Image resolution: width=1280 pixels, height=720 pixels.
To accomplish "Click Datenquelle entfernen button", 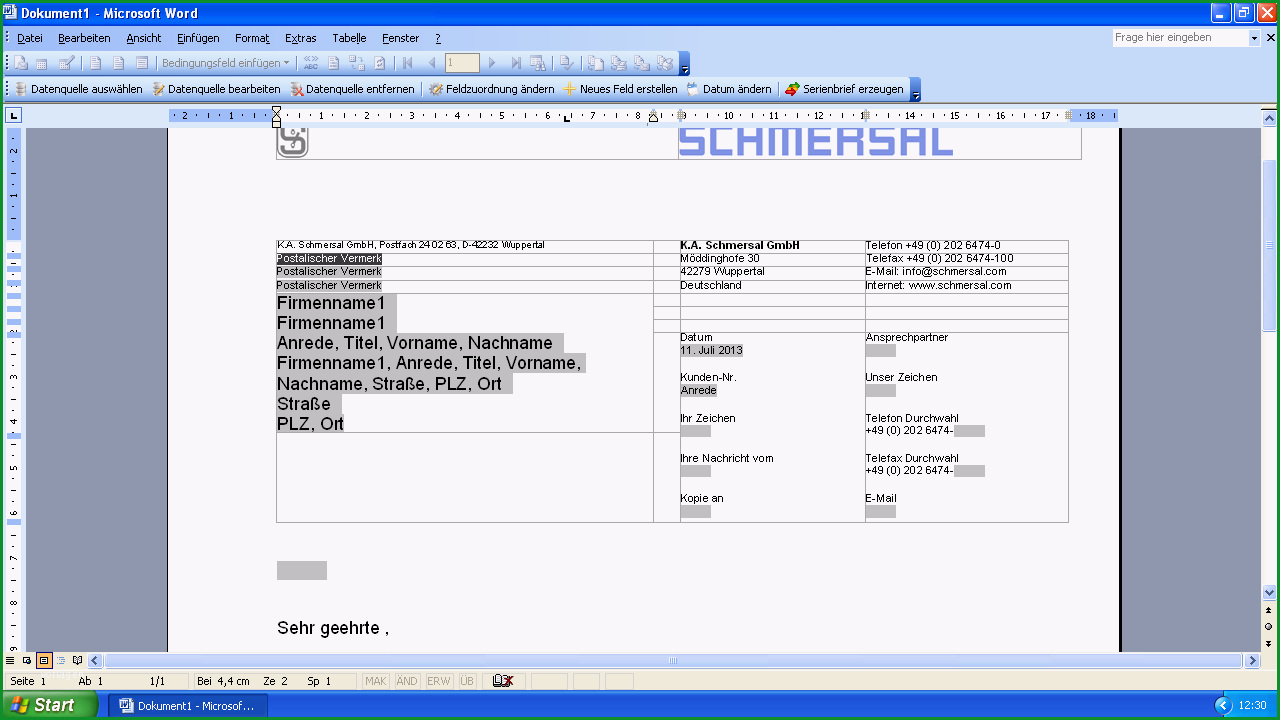I will (x=351, y=89).
